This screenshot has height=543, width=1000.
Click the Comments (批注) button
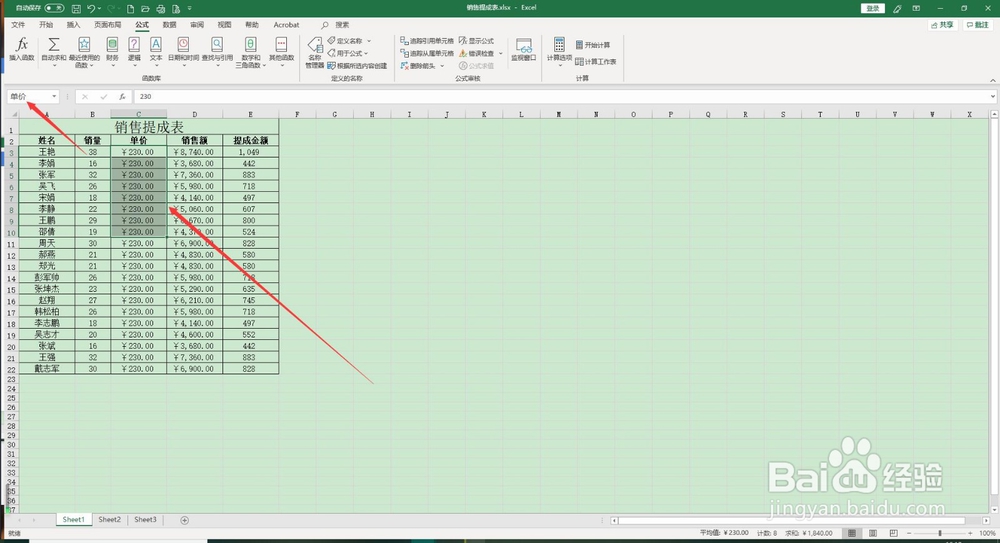tap(977, 25)
